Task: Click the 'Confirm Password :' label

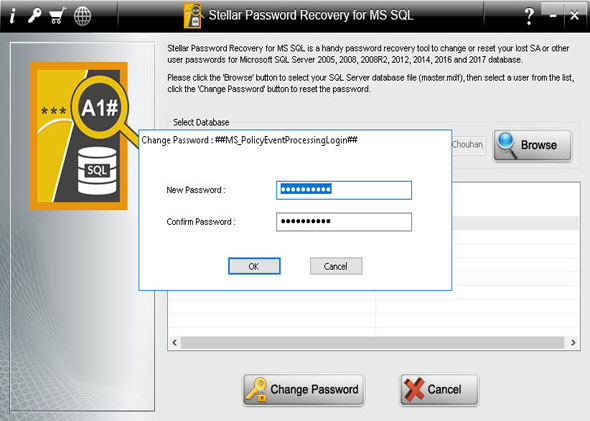Action: (x=201, y=222)
